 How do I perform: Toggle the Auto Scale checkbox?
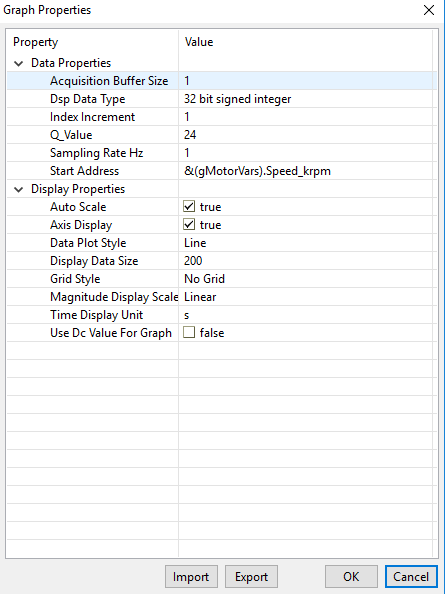(x=189, y=206)
